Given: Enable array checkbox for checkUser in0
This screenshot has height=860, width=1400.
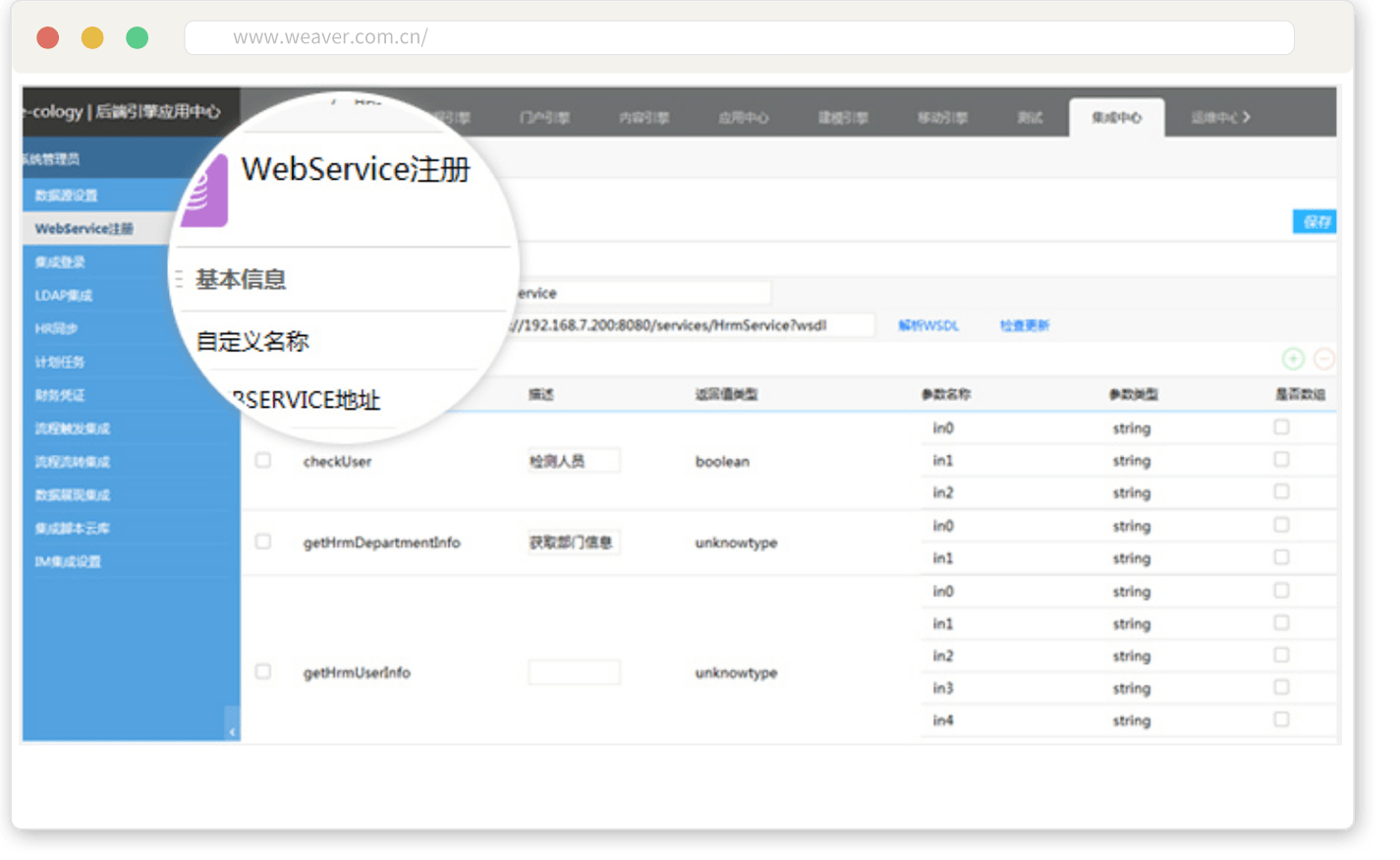Looking at the screenshot, I should 1281,428.
